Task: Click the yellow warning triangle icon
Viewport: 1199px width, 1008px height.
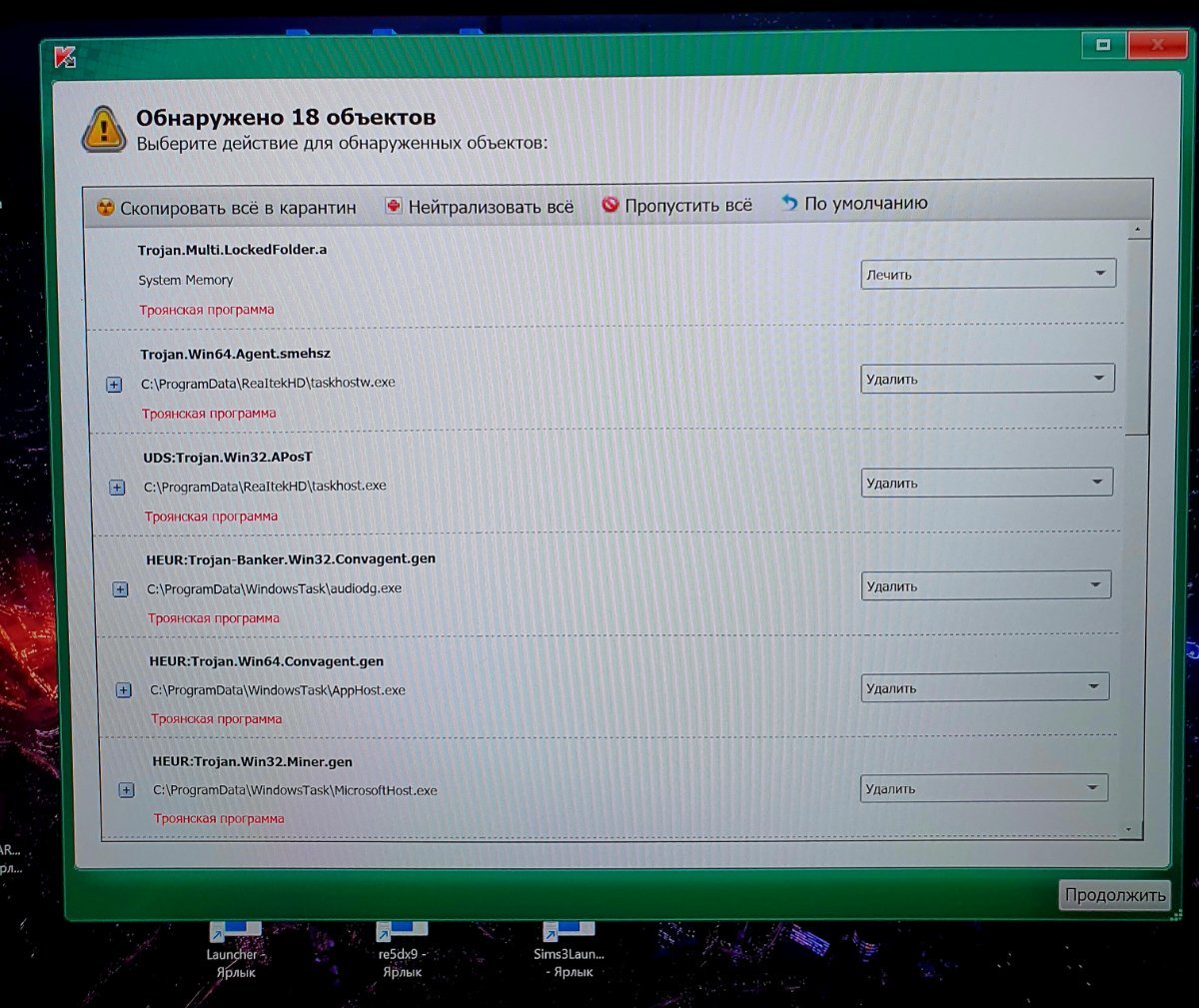Action: click(104, 129)
